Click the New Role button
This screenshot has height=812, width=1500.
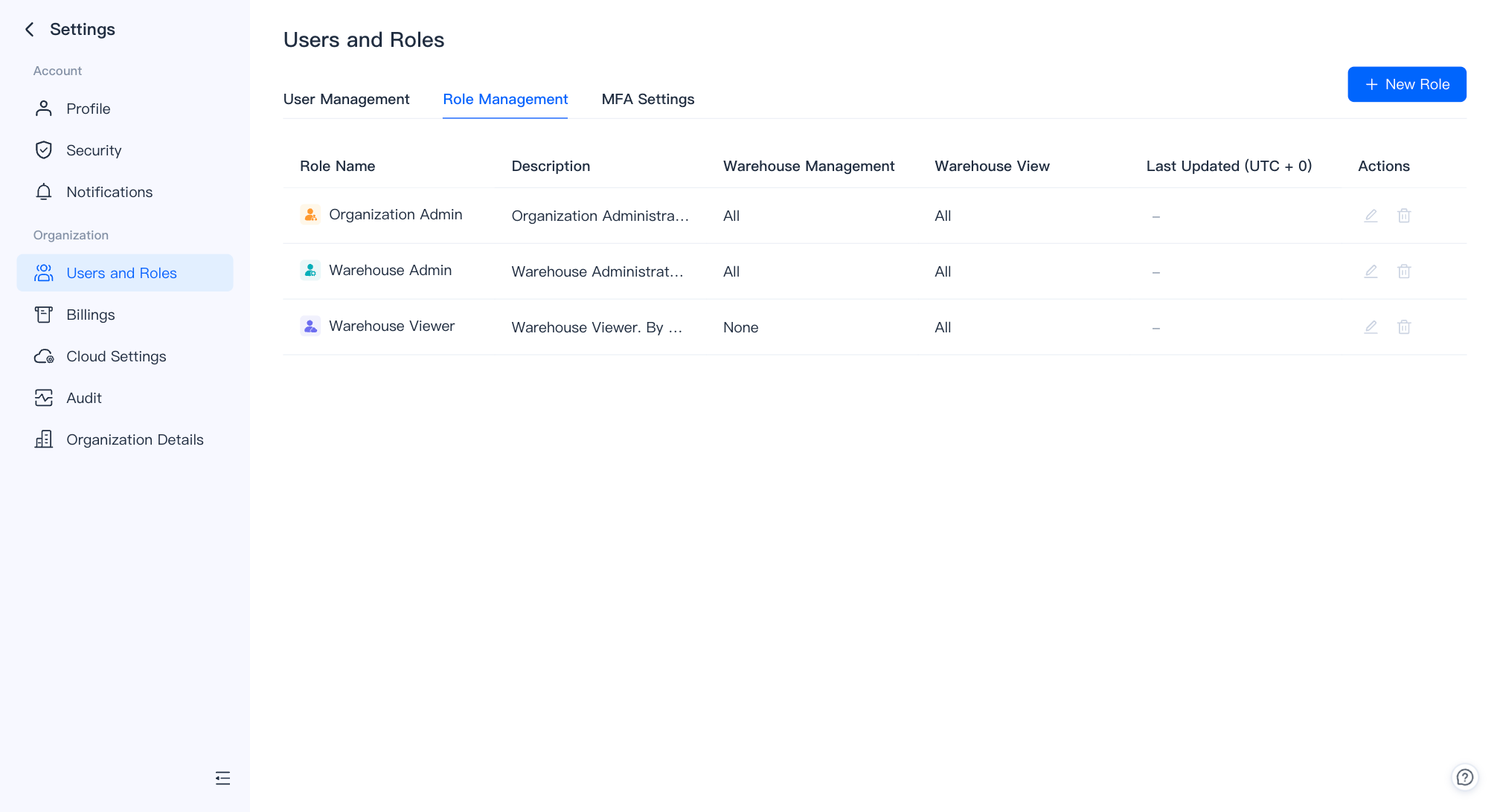(x=1406, y=84)
